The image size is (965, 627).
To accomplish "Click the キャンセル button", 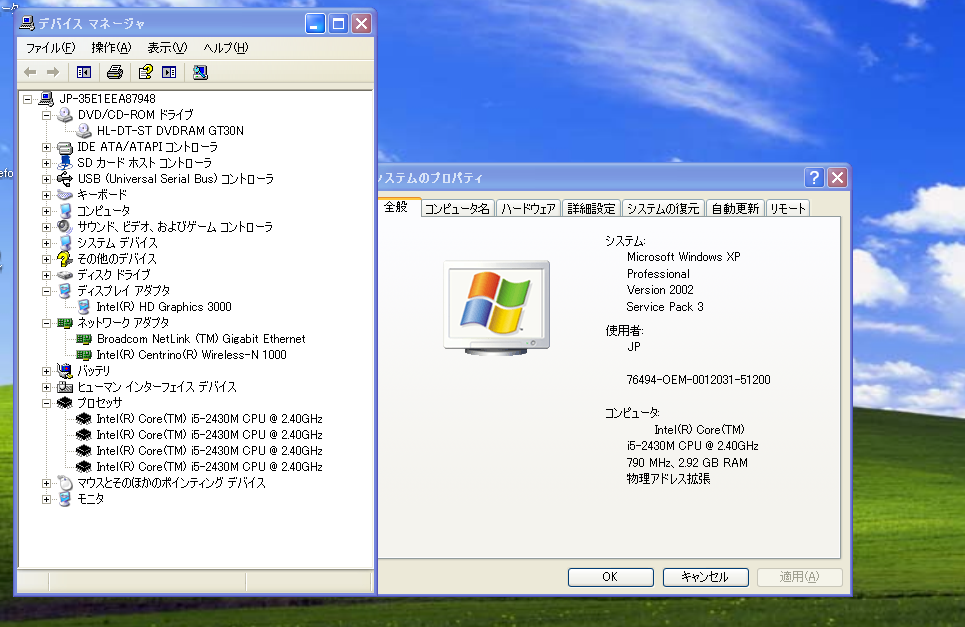I will [705, 577].
